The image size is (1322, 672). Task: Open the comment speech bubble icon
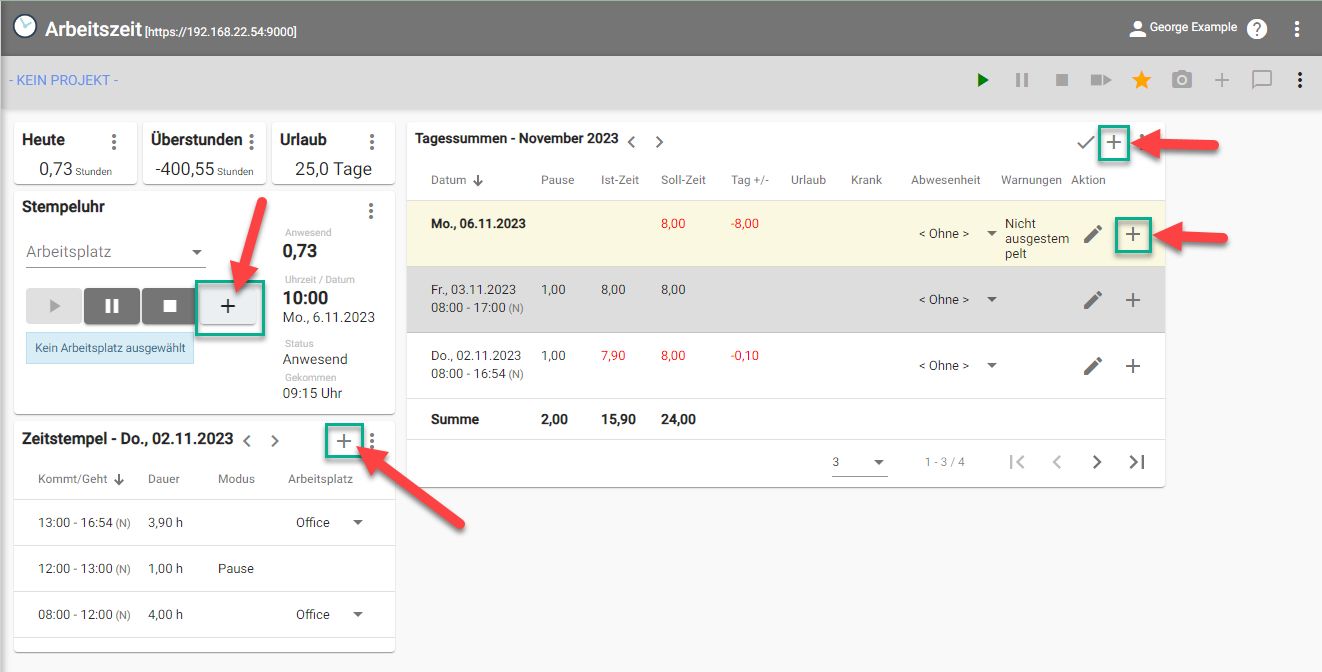(x=1262, y=80)
